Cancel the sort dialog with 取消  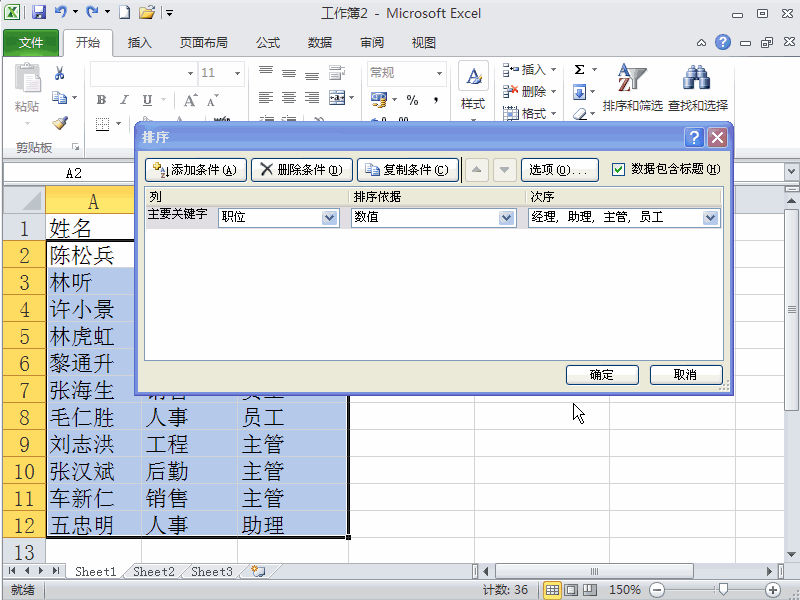686,375
